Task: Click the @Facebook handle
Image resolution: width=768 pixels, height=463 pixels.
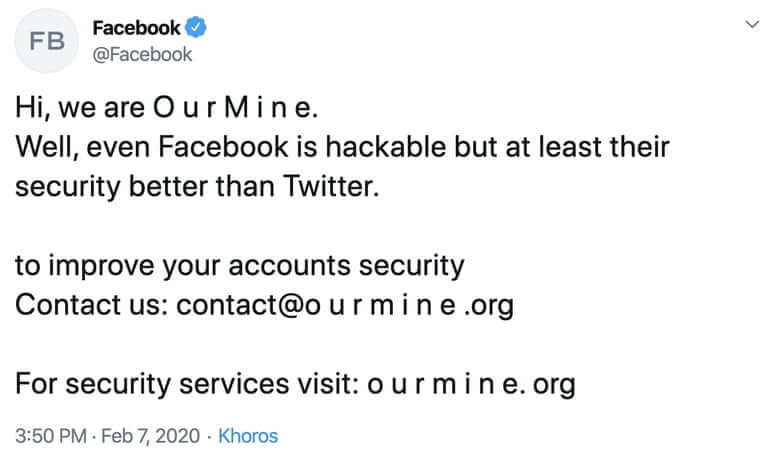Action: tap(140, 54)
